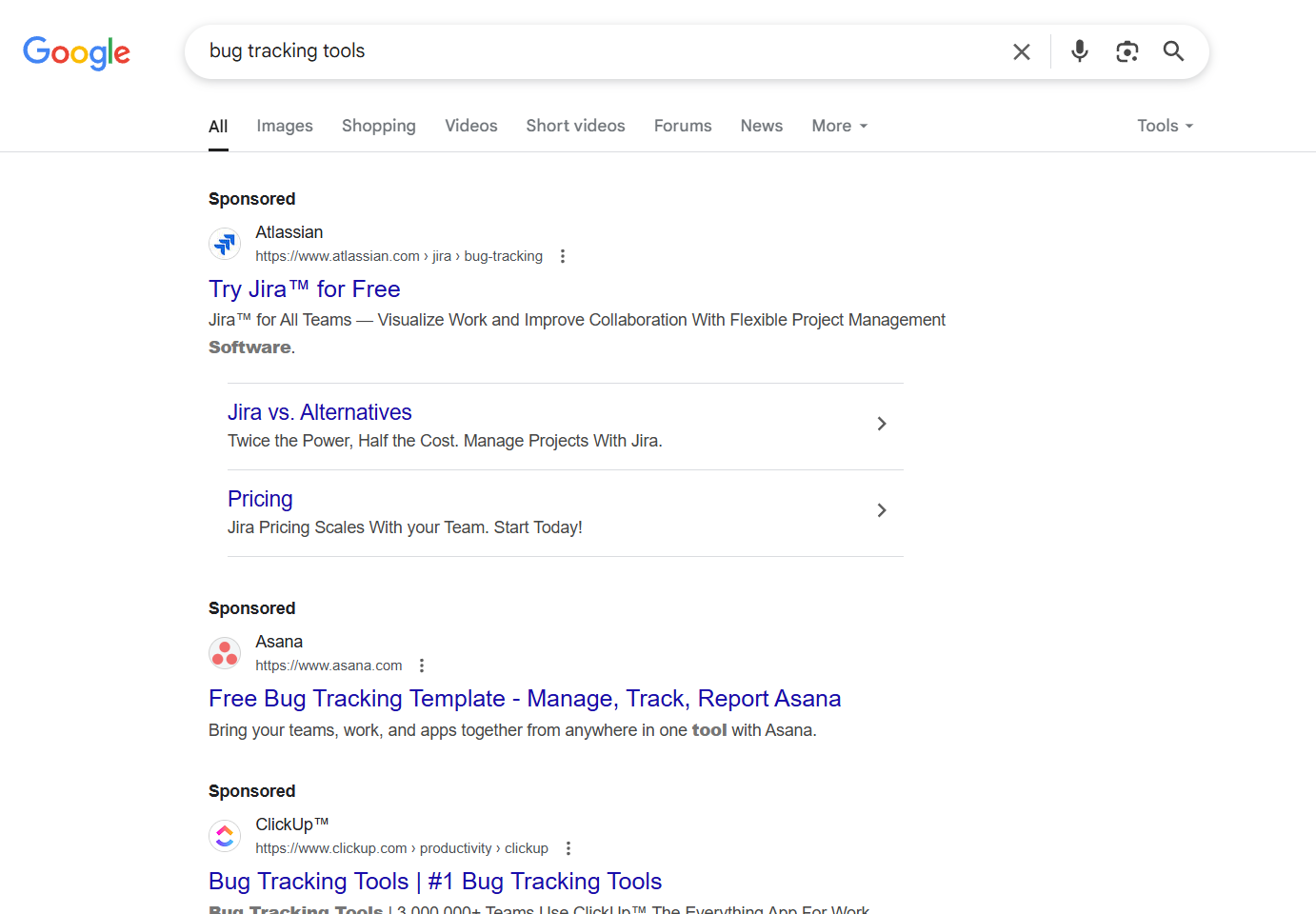The image size is (1316, 914).
Task: Open the Try Jira for Free link
Action: click(305, 289)
